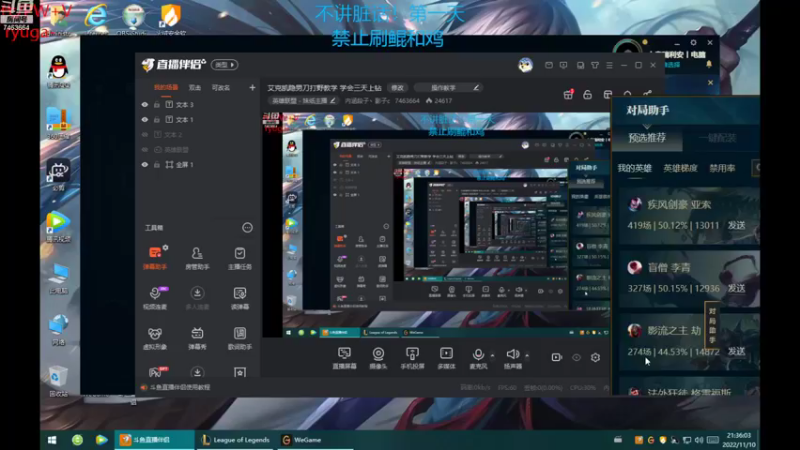Open the 操作教学 edit field
Viewport: 800px width, 450px height.
[x=448, y=88]
